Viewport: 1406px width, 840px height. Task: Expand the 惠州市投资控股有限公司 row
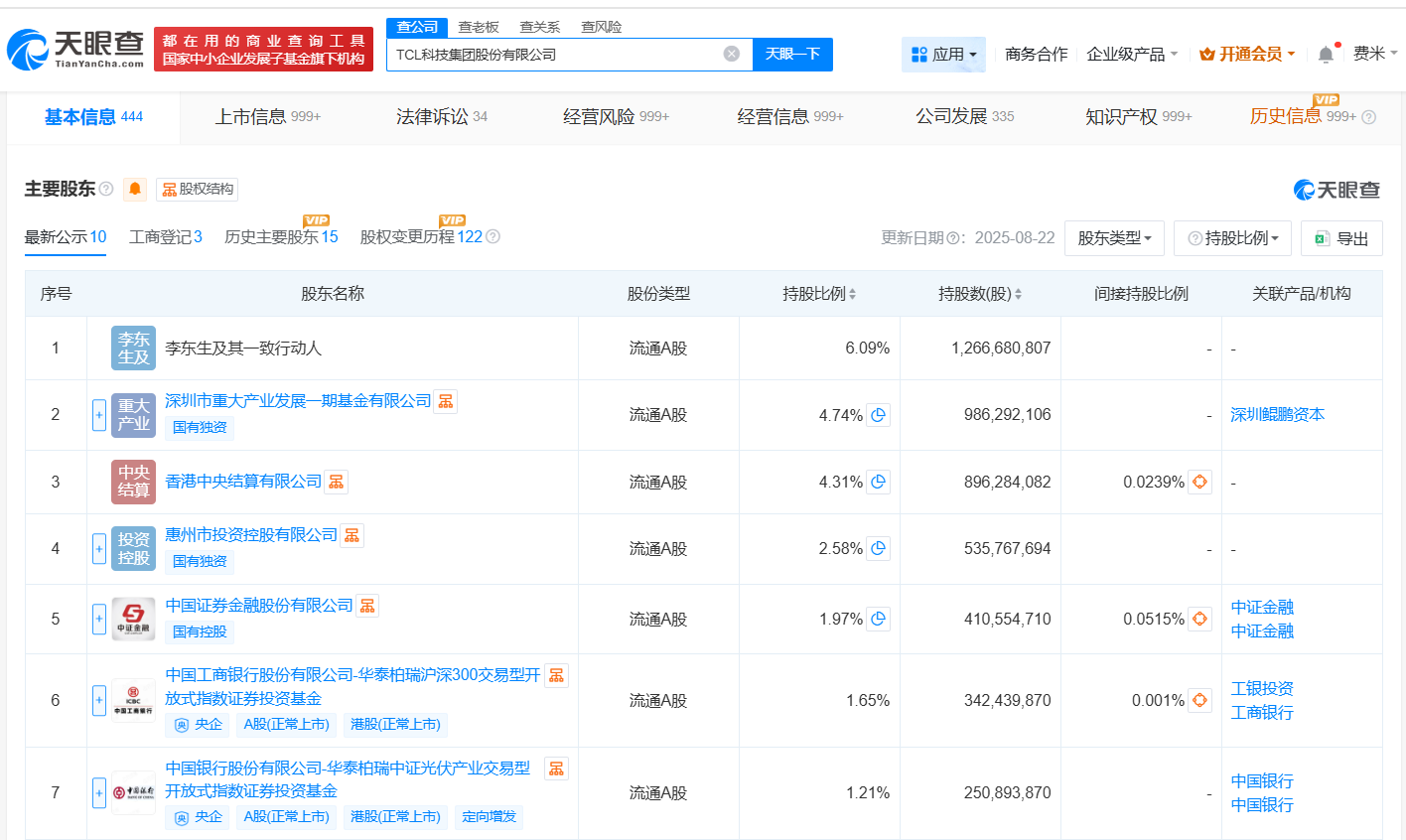tap(98, 548)
